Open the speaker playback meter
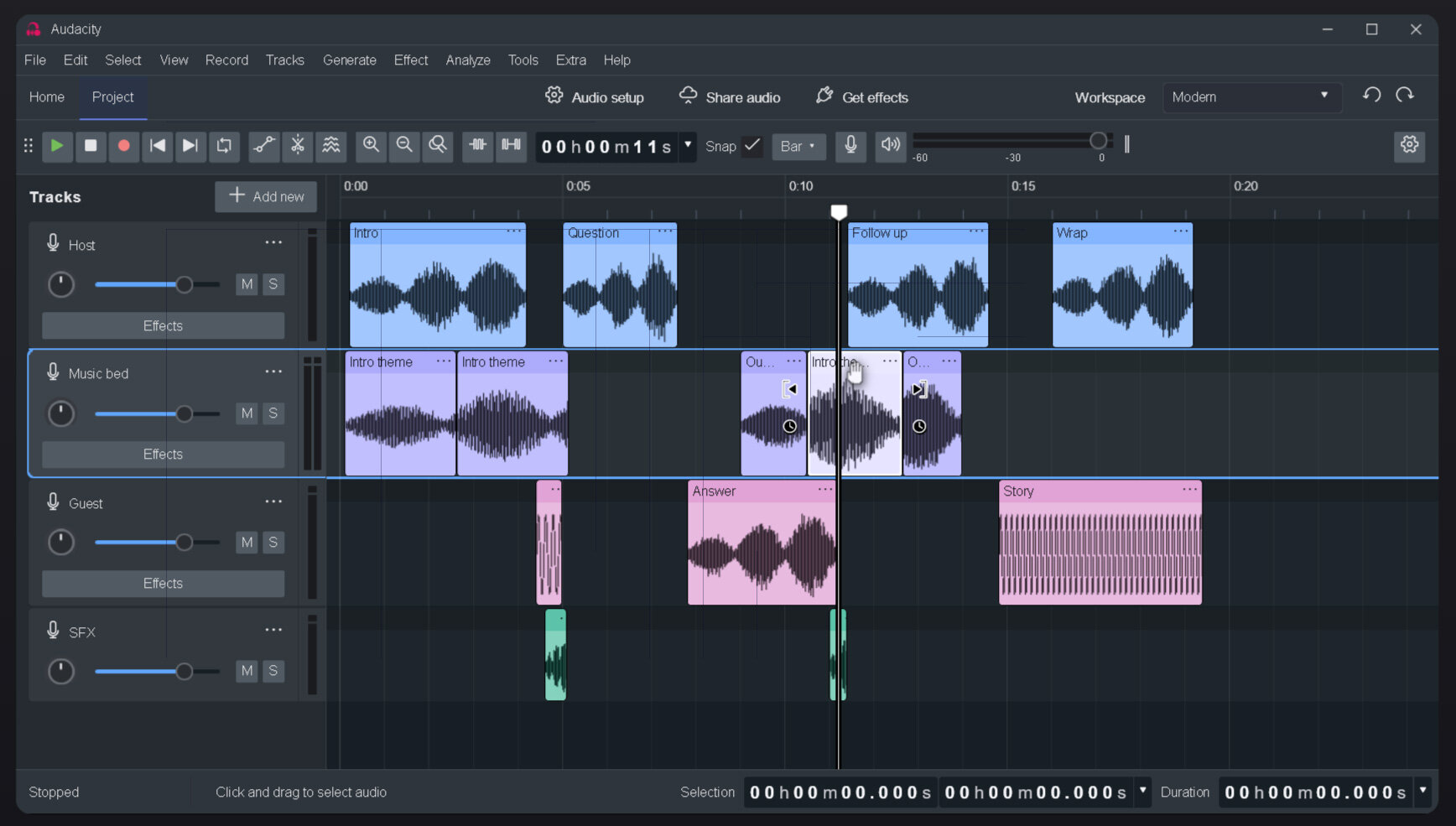This screenshot has width=1456, height=826. (891, 146)
